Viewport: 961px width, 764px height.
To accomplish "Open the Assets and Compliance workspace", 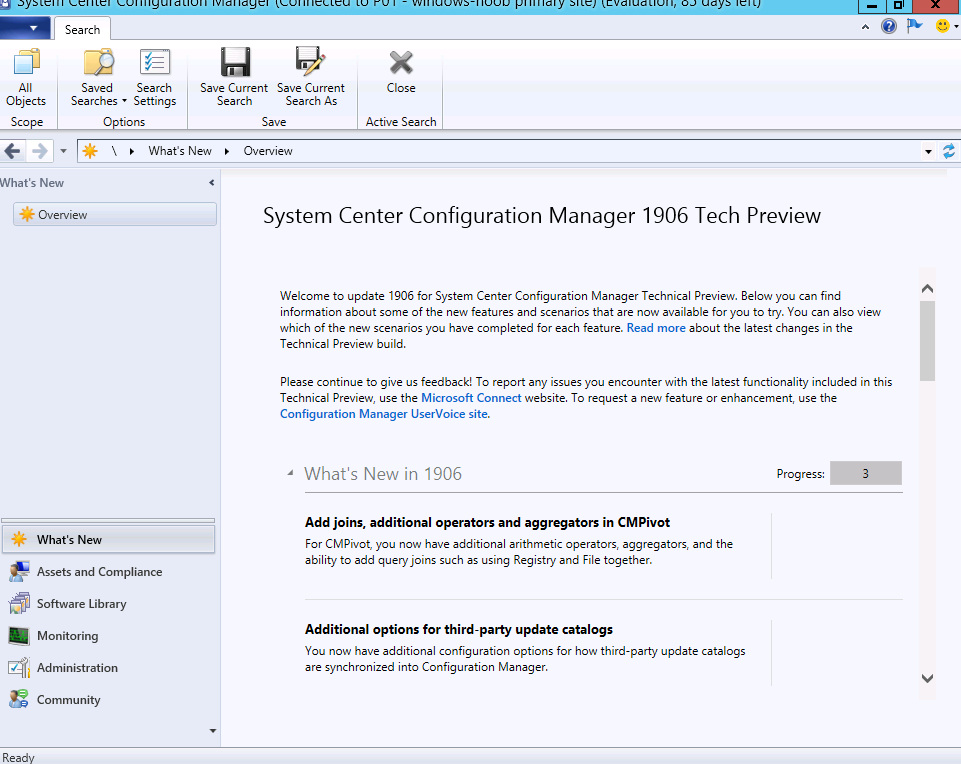I will coord(108,572).
